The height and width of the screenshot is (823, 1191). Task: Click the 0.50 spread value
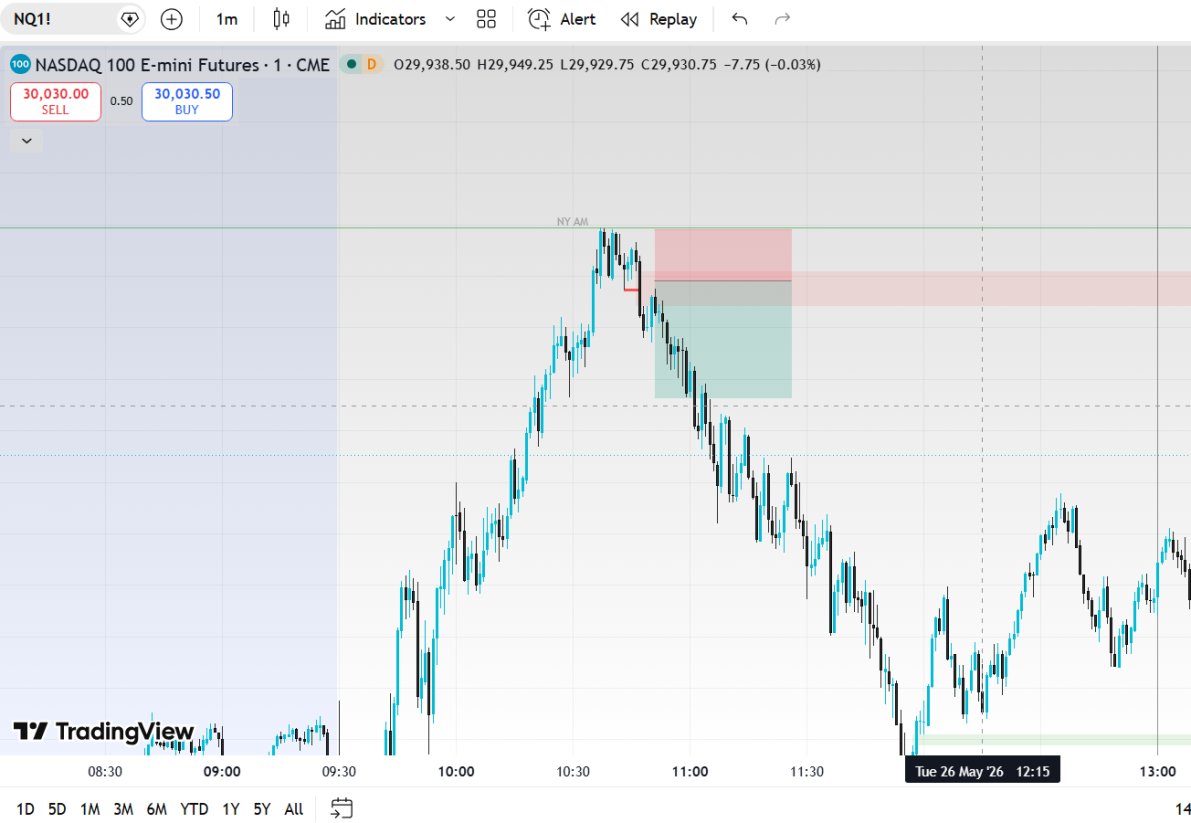coord(121,101)
